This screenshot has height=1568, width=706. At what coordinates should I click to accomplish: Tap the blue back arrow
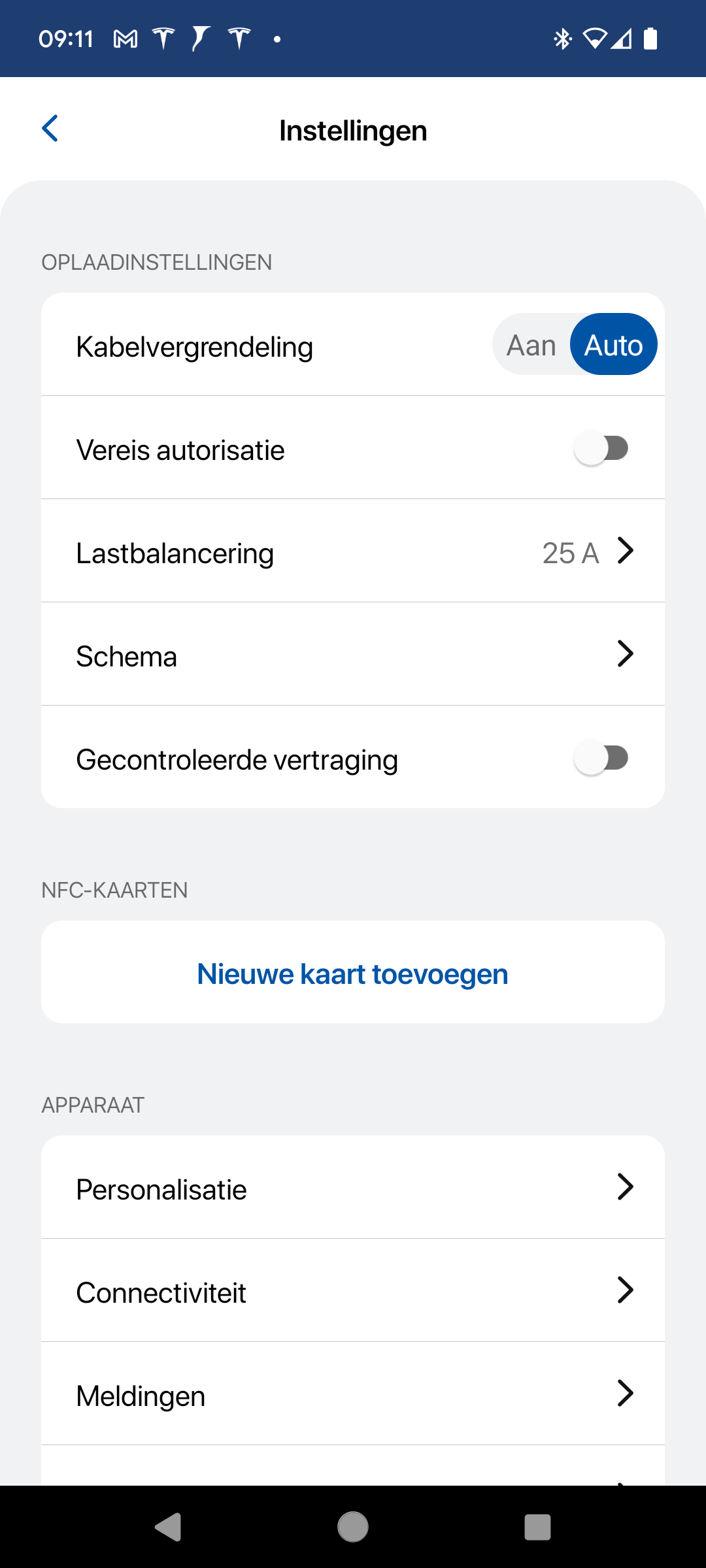(50, 129)
